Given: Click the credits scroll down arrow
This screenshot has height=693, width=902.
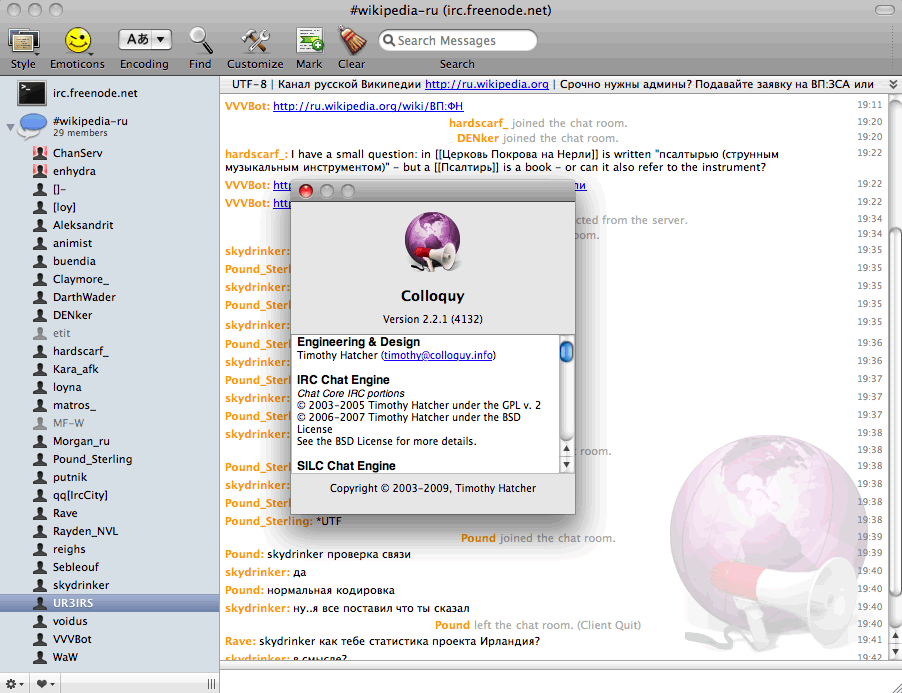Looking at the screenshot, I should [567, 465].
